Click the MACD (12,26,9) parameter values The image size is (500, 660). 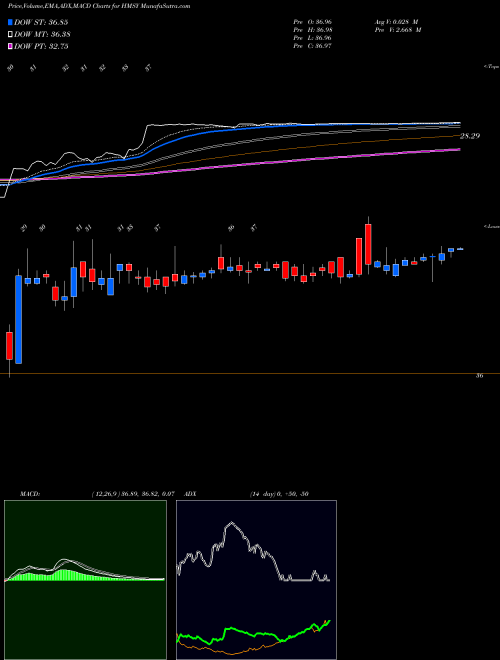point(133,494)
